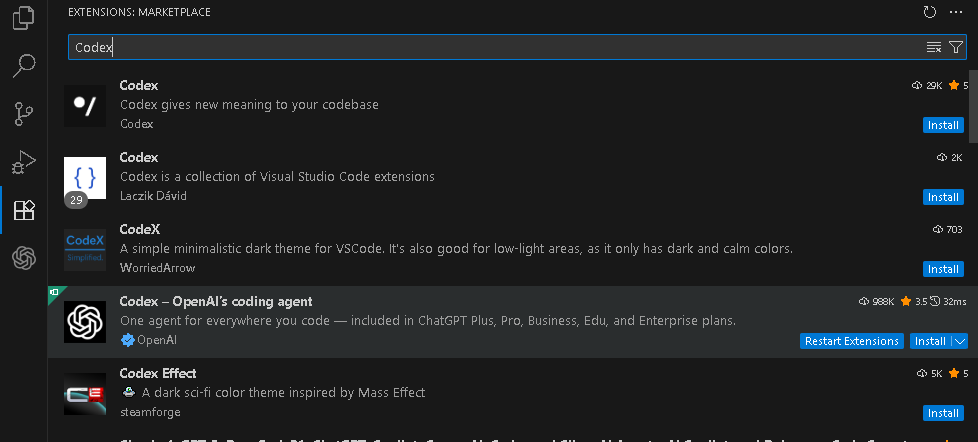978x442 pixels.
Task: Install the Codex extension by Laczik Dávid
Action: tap(943, 197)
